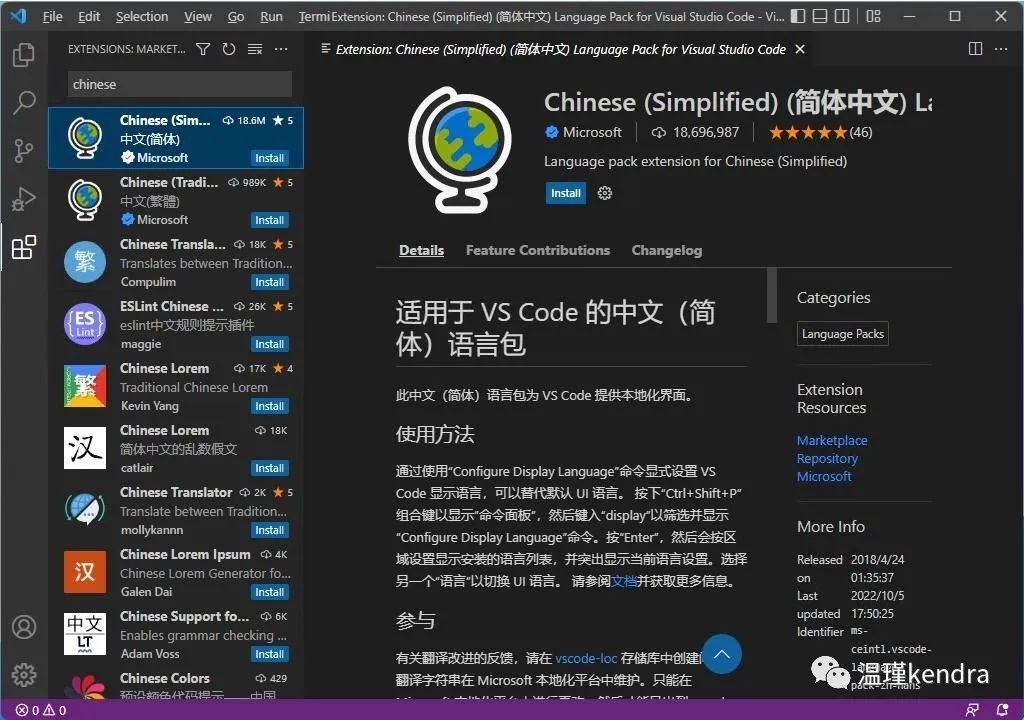Customize layout icon in title bar
Screen dimensions: 1024x720
coord(873,16)
